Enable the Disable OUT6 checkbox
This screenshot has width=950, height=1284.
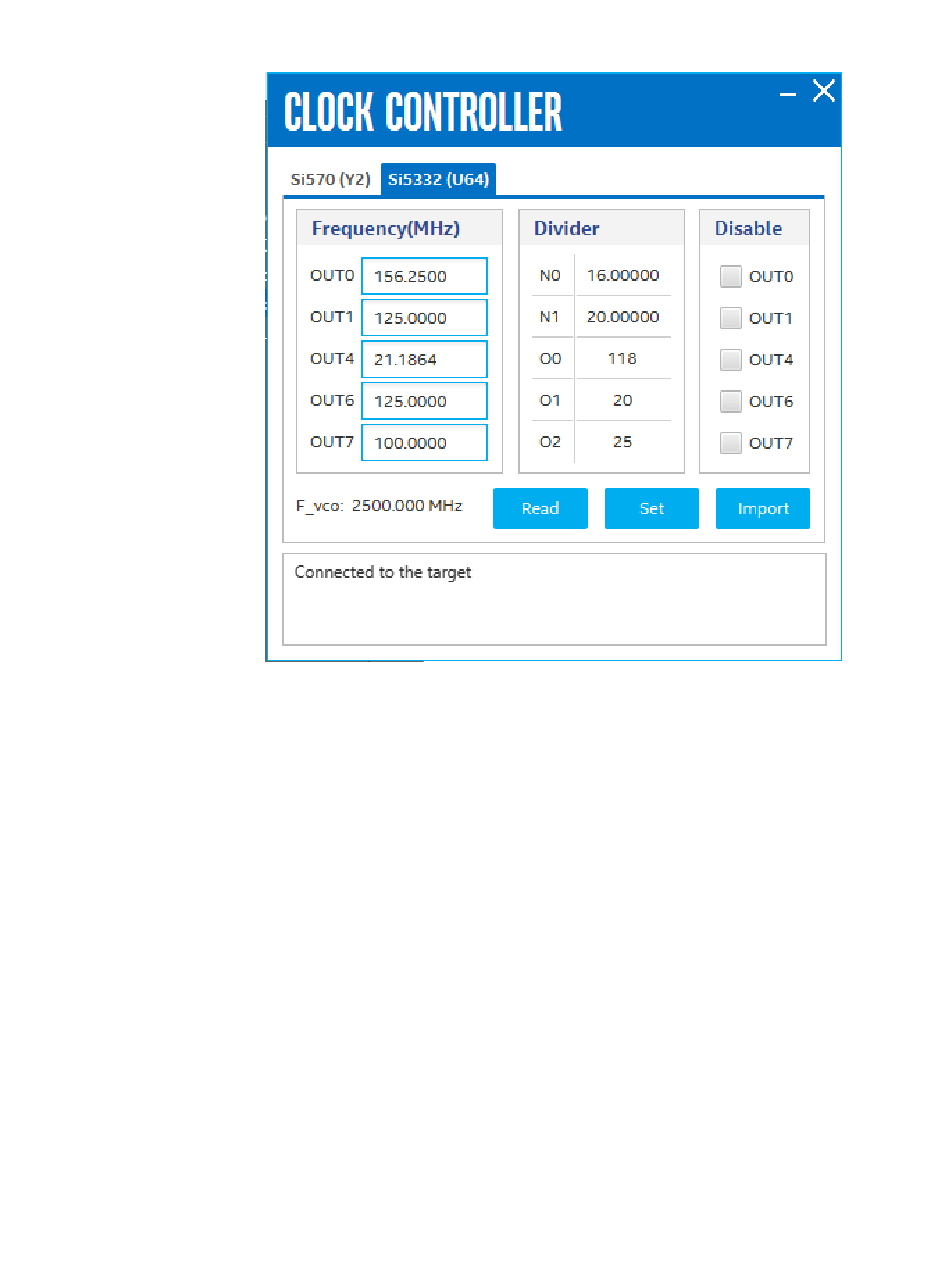731,401
